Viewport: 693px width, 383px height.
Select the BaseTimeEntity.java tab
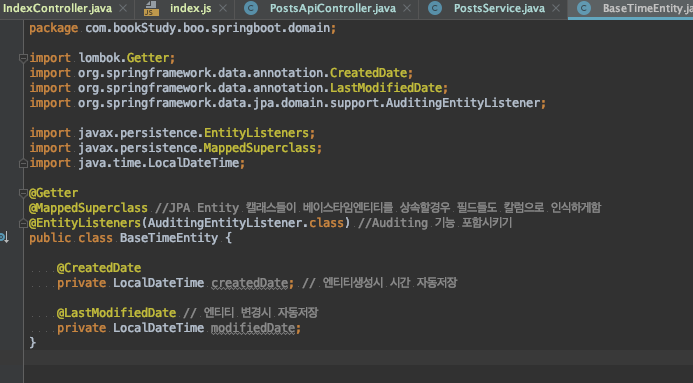pyautogui.click(x=647, y=8)
